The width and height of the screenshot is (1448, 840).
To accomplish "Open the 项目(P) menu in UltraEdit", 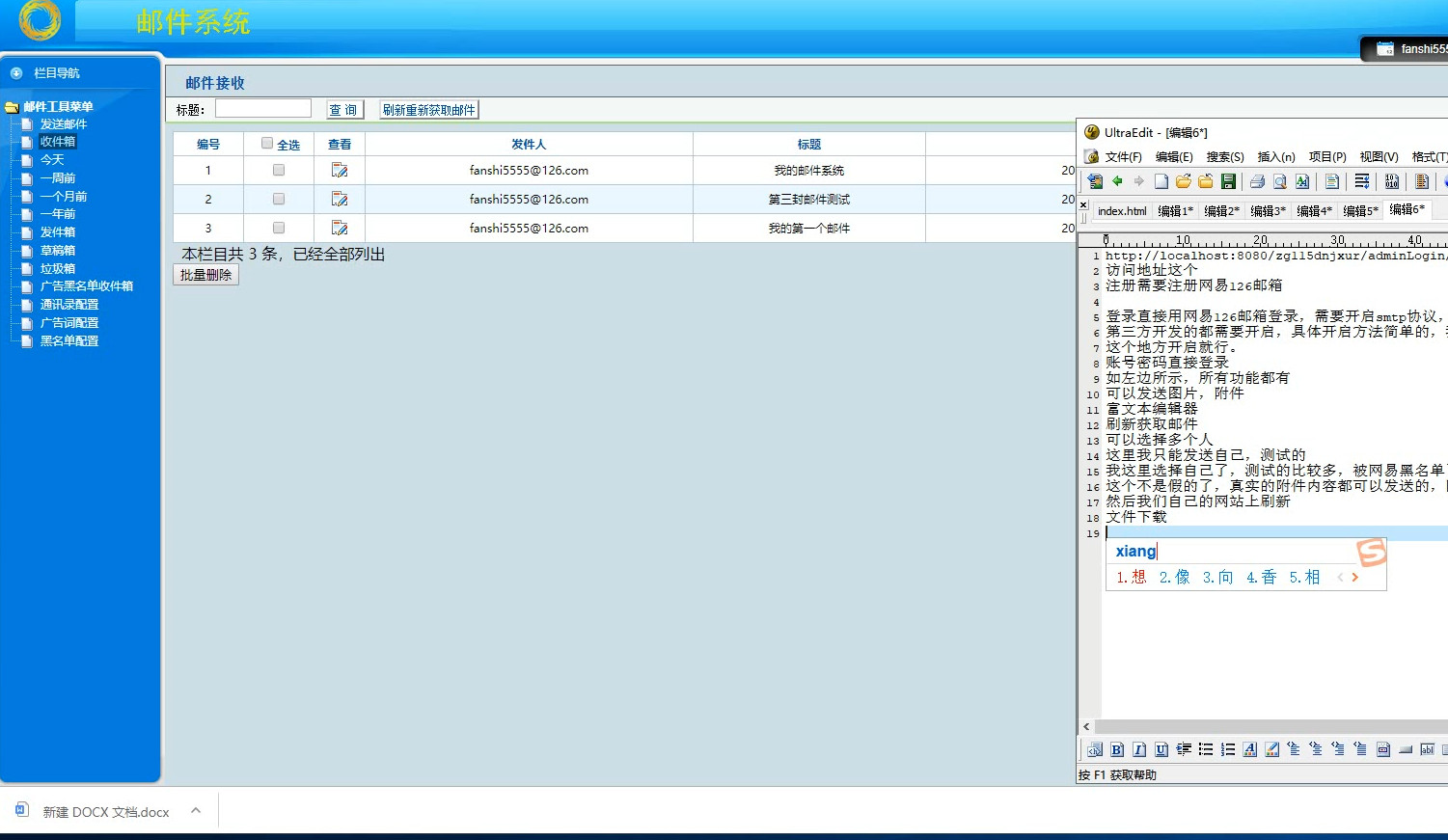I will tap(1327, 156).
